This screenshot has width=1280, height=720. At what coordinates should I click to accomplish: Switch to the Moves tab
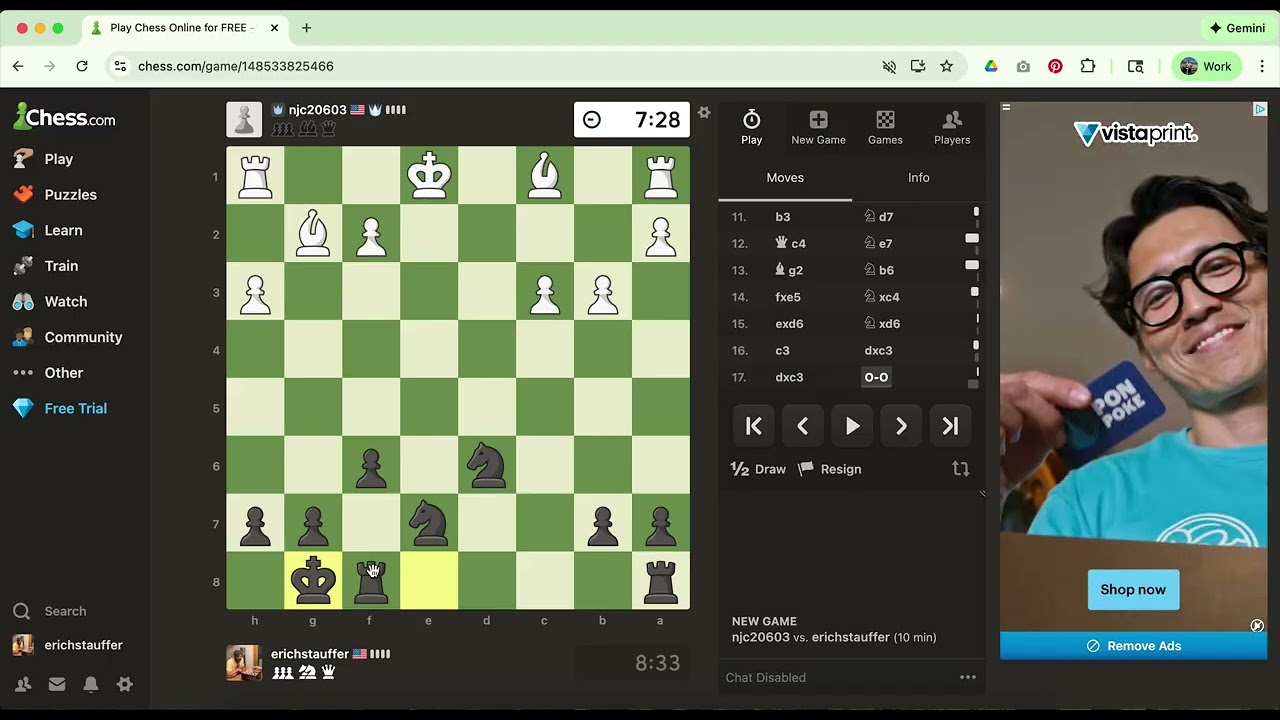coord(785,178)
